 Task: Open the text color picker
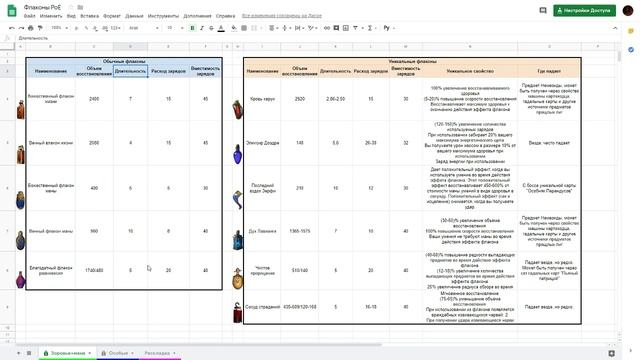coord(221,28)
